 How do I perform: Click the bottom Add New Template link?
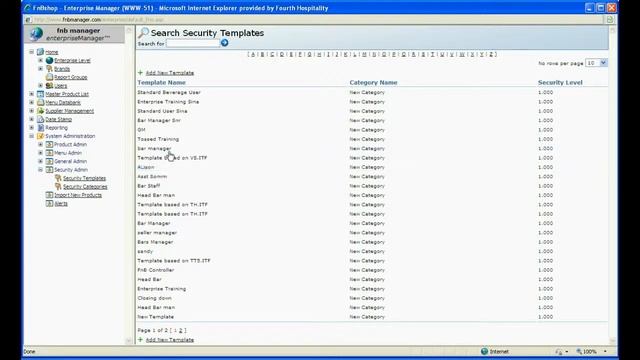click(170, 340)
